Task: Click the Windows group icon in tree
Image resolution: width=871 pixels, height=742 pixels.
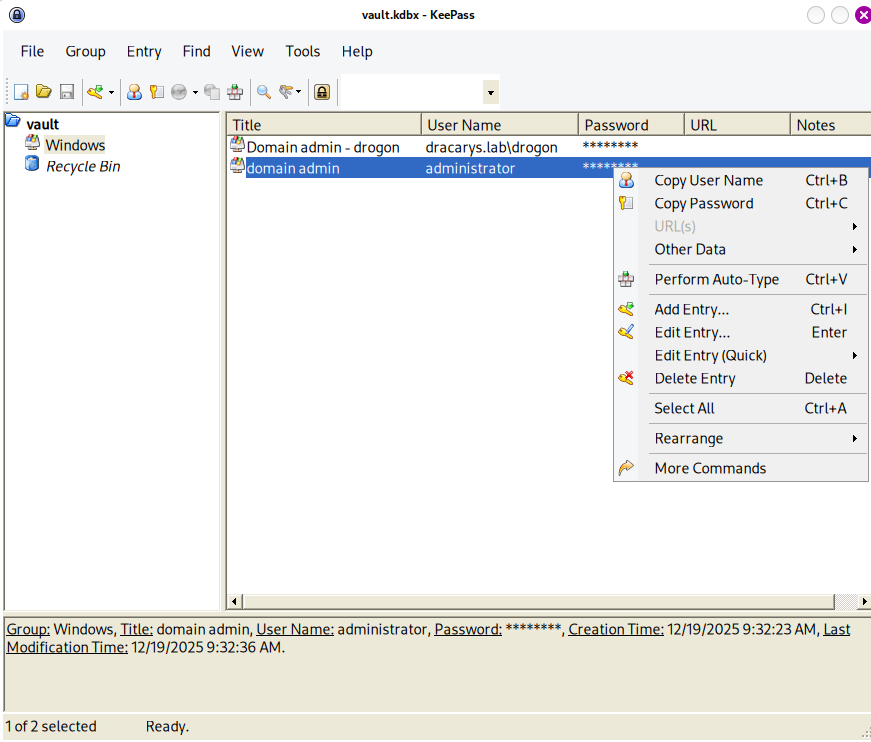Action: 32,143
